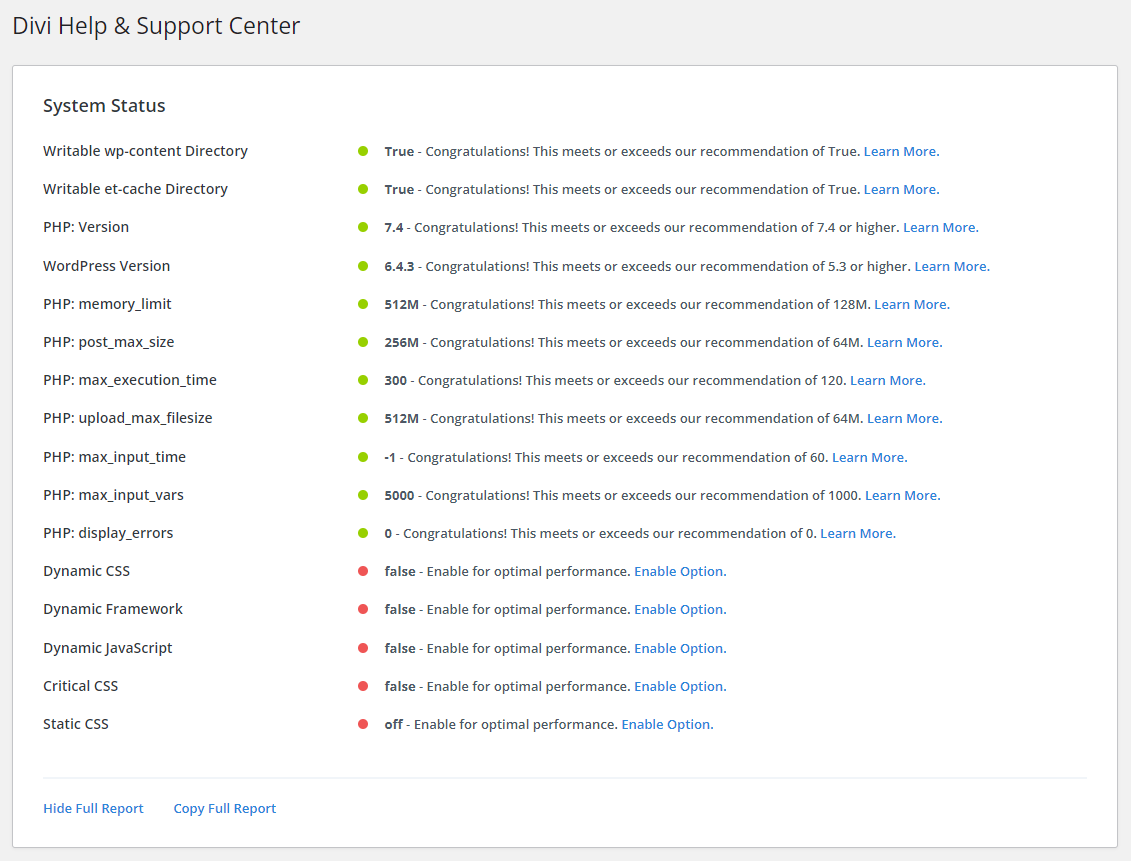The height and width of the screenshot is (861, 1131).
Task: Click the 'Dynamic JavaScript' label
Action: (x=107, y=648)
